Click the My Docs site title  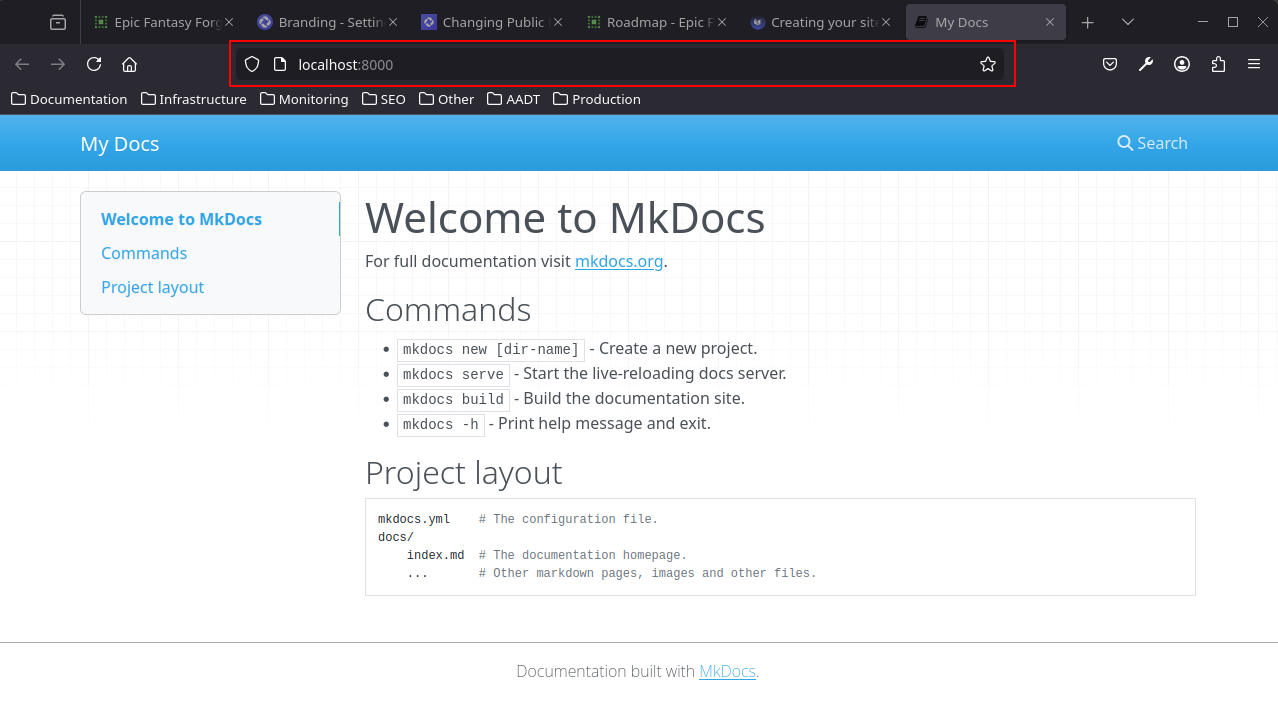point(120,144)
